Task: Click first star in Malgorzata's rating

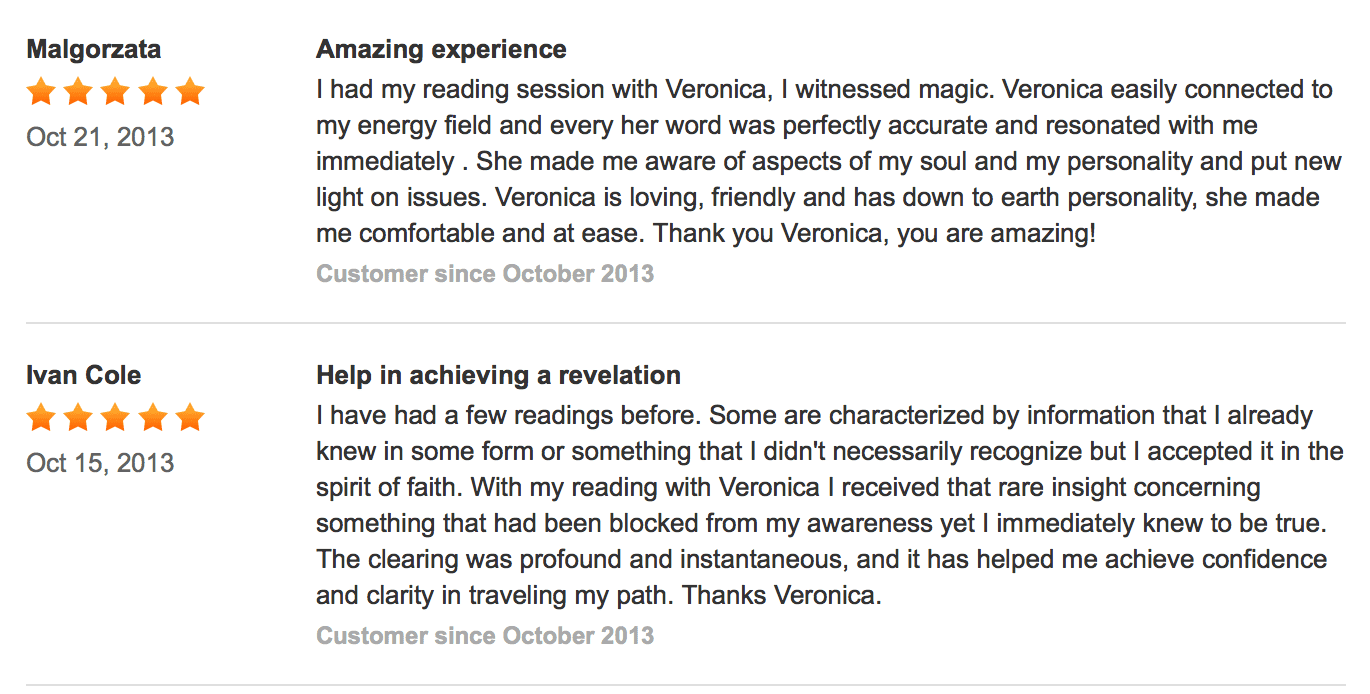Action: (41, 92)
